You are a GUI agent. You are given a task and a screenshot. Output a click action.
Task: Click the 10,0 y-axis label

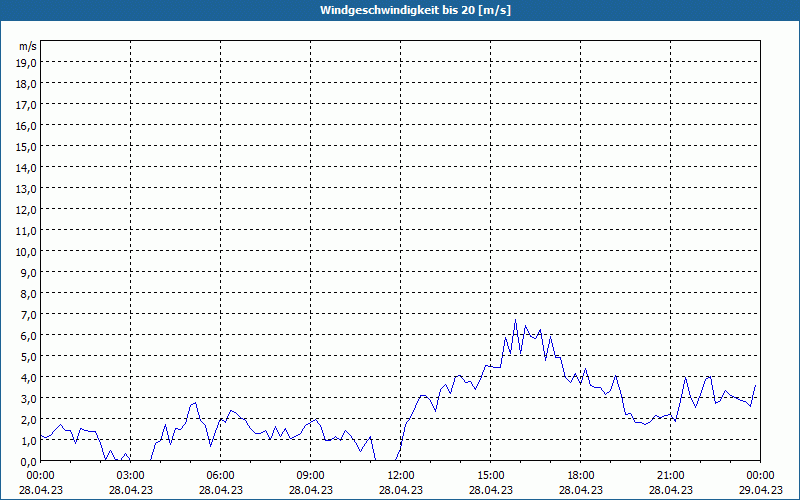click(27, 251)
